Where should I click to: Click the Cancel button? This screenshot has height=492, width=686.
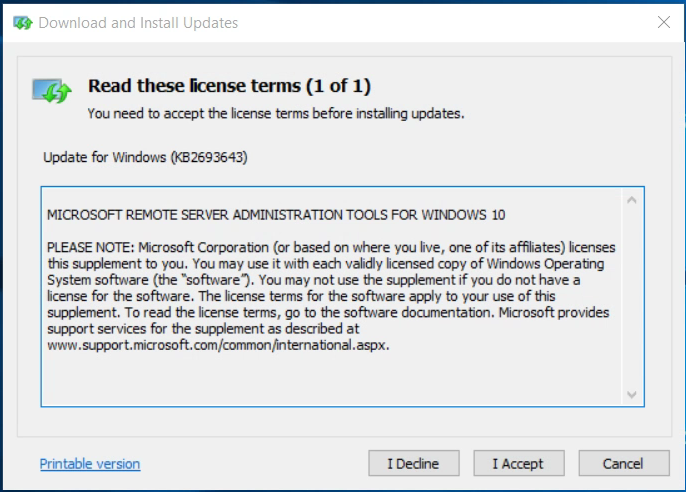tap(623, 463)
